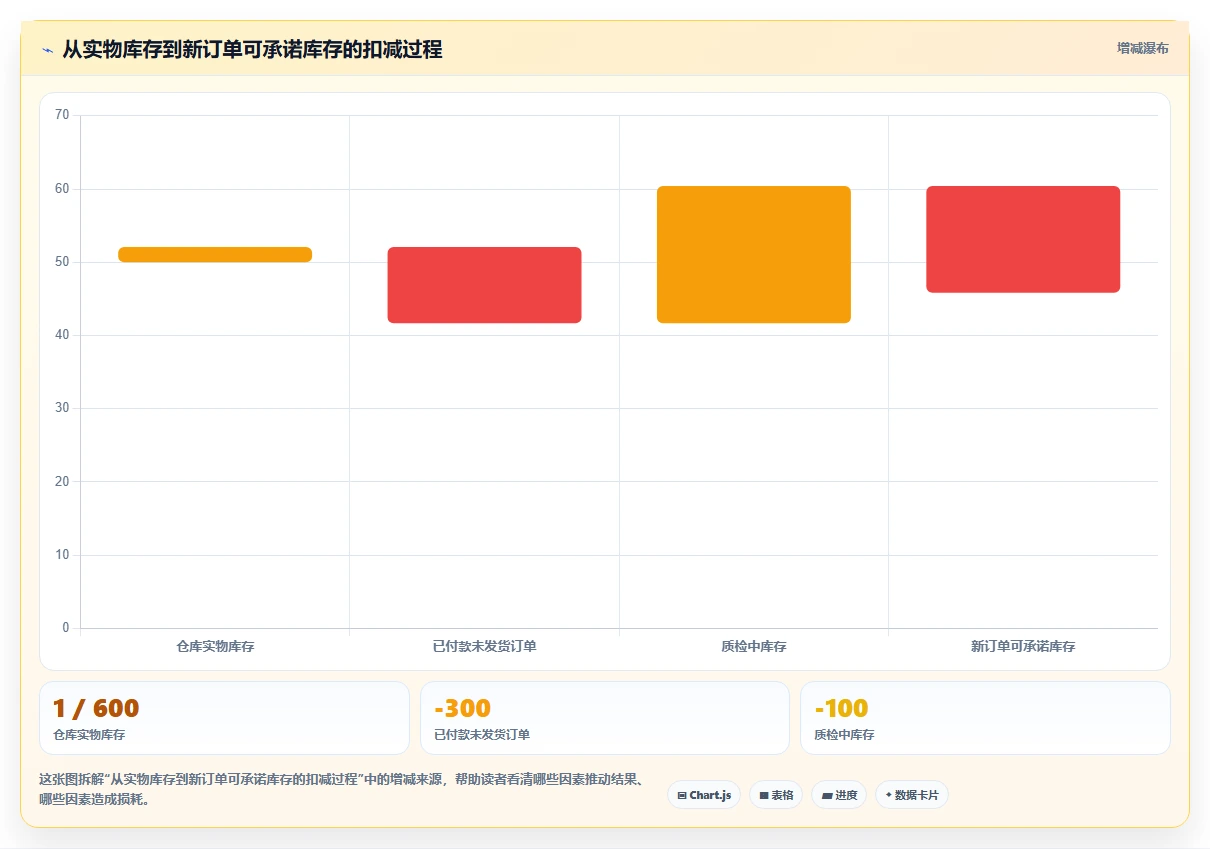Click x-axis label 已付款未发货订单
Screen dimensions: 1210x849
click(484, 647)
